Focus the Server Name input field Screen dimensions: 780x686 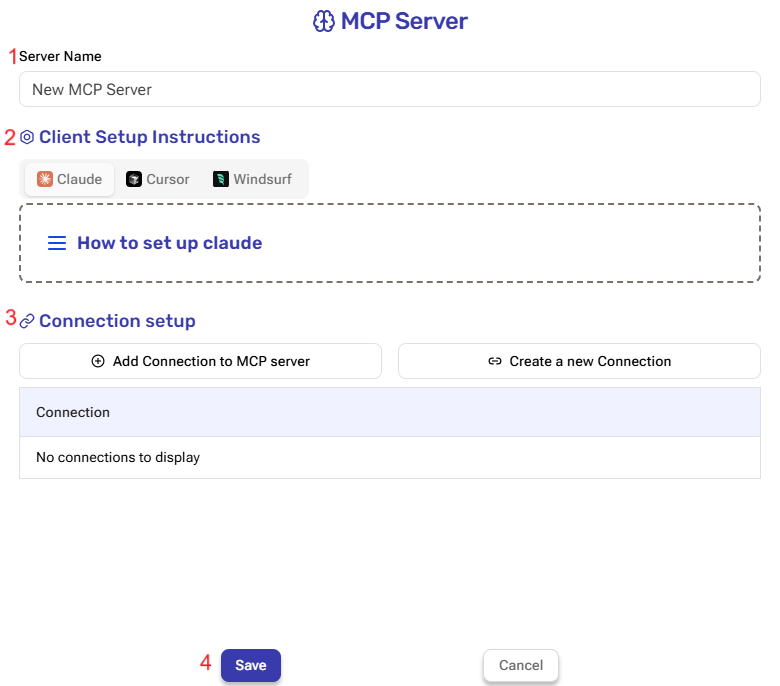point(390,89)
